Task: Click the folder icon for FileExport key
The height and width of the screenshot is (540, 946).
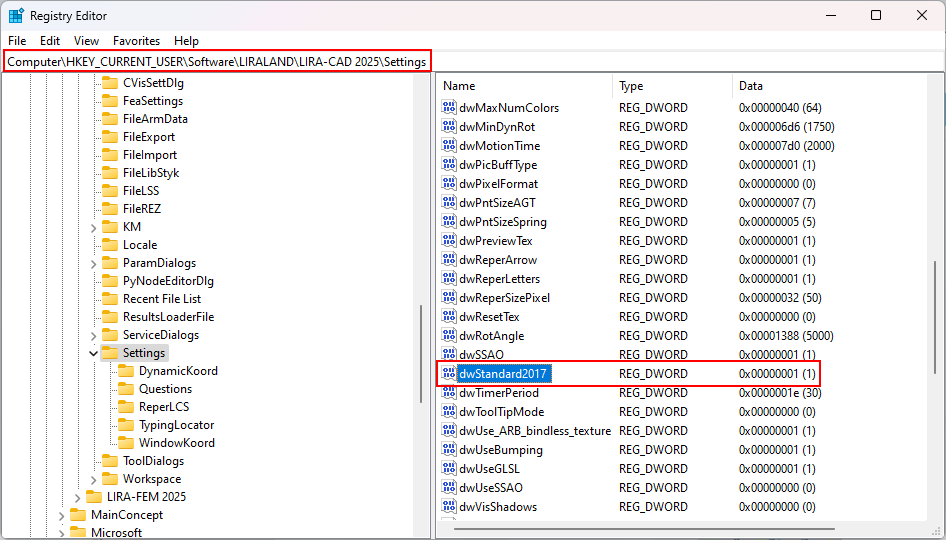Action: pos(110,137)
